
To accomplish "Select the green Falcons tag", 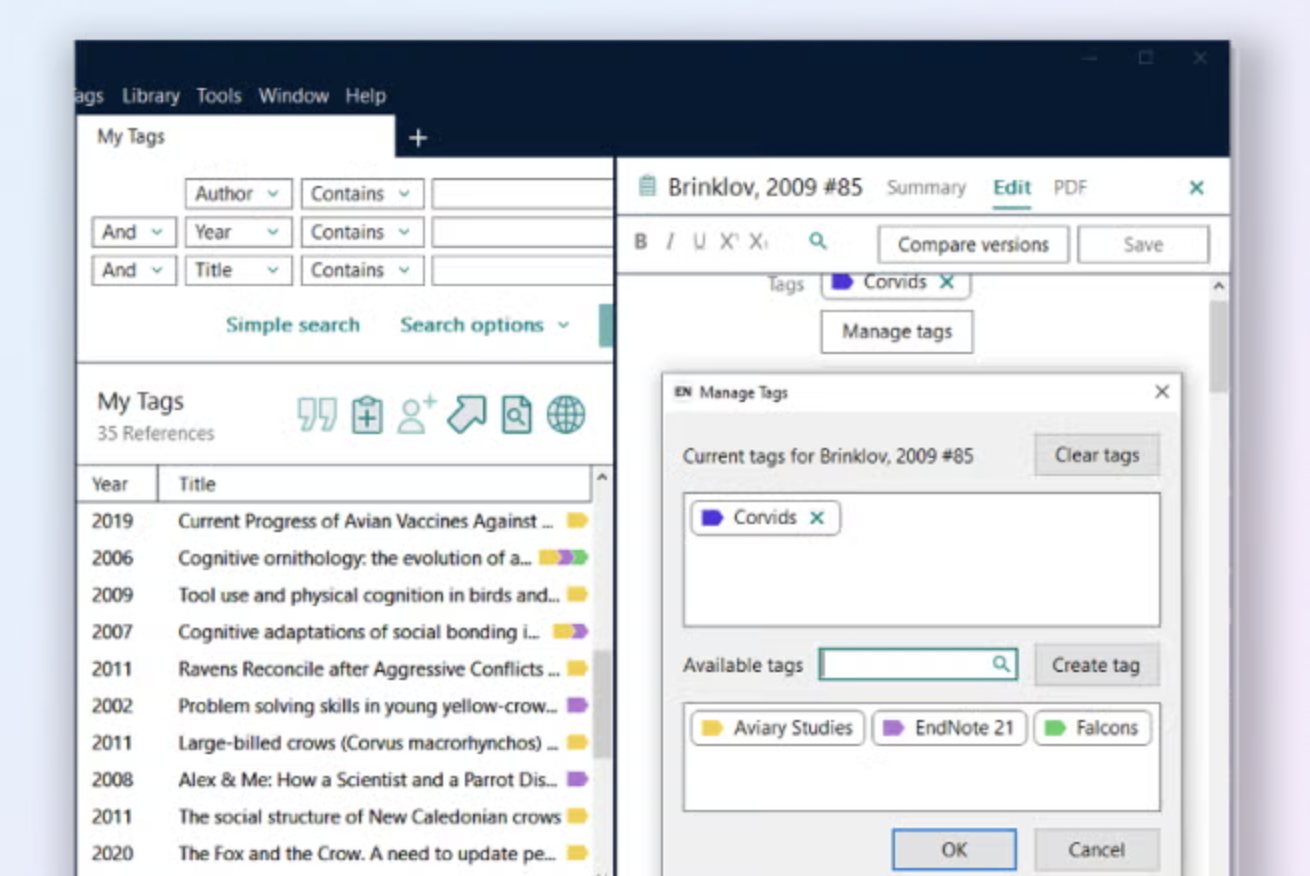I will pyautogui.click(x=1092, y=728).
